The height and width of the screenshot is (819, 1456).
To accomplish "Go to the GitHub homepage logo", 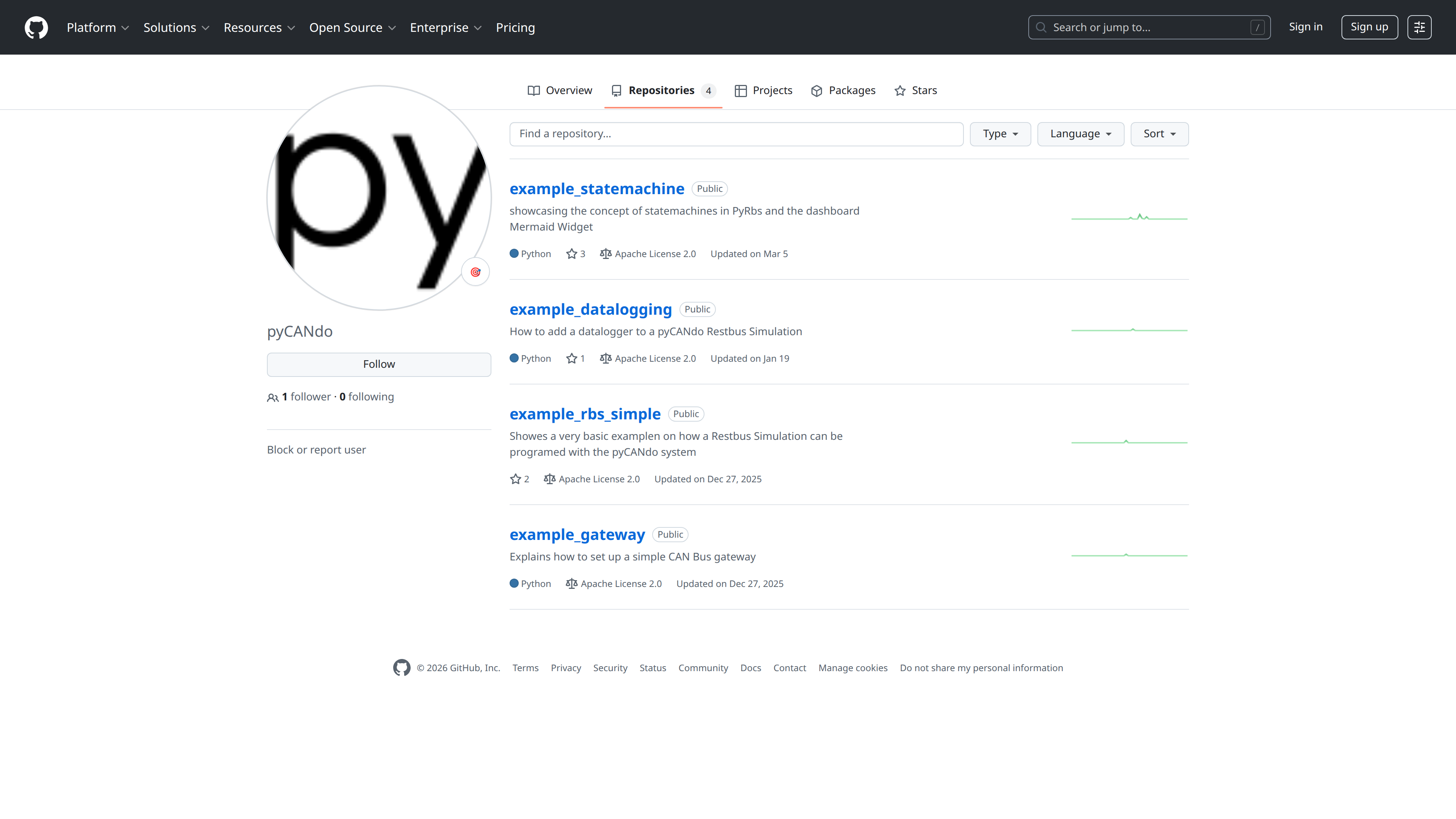I will 36,27.
